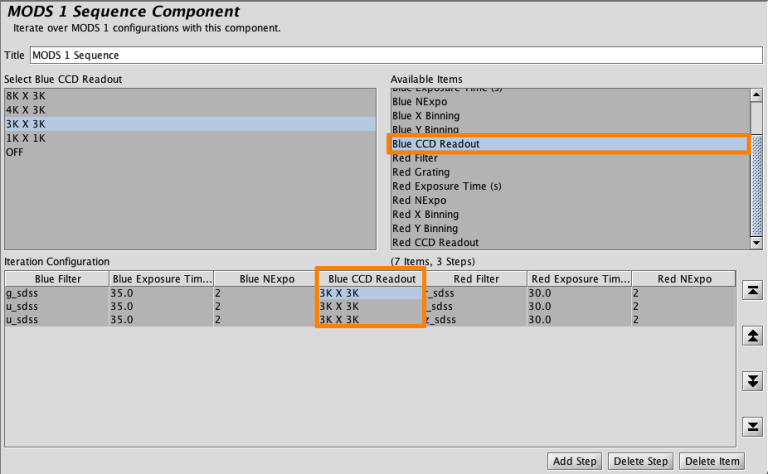Click the Delete Item button
This screenshot has width=768, height=474.
pos(712,461)
